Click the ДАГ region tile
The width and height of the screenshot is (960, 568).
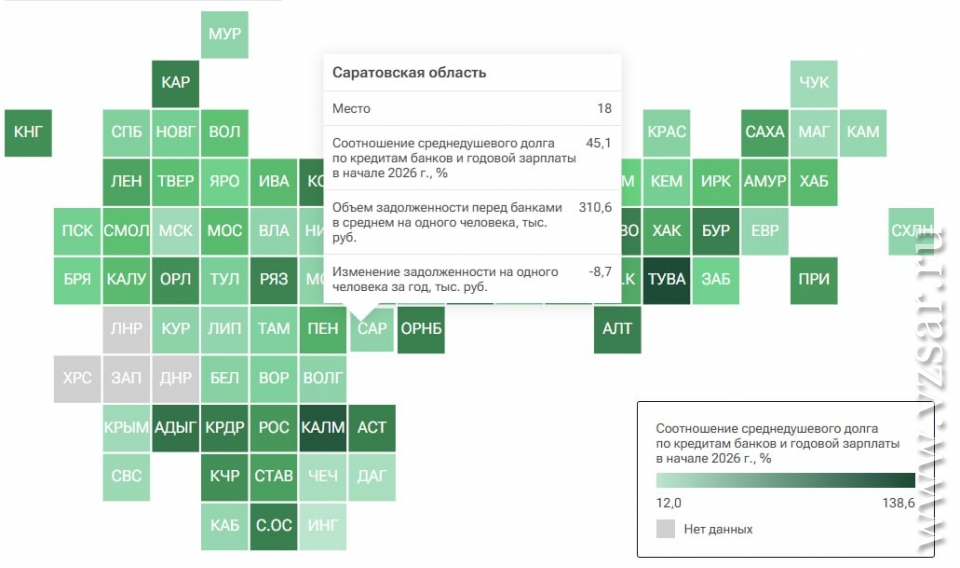coord(372,476)
